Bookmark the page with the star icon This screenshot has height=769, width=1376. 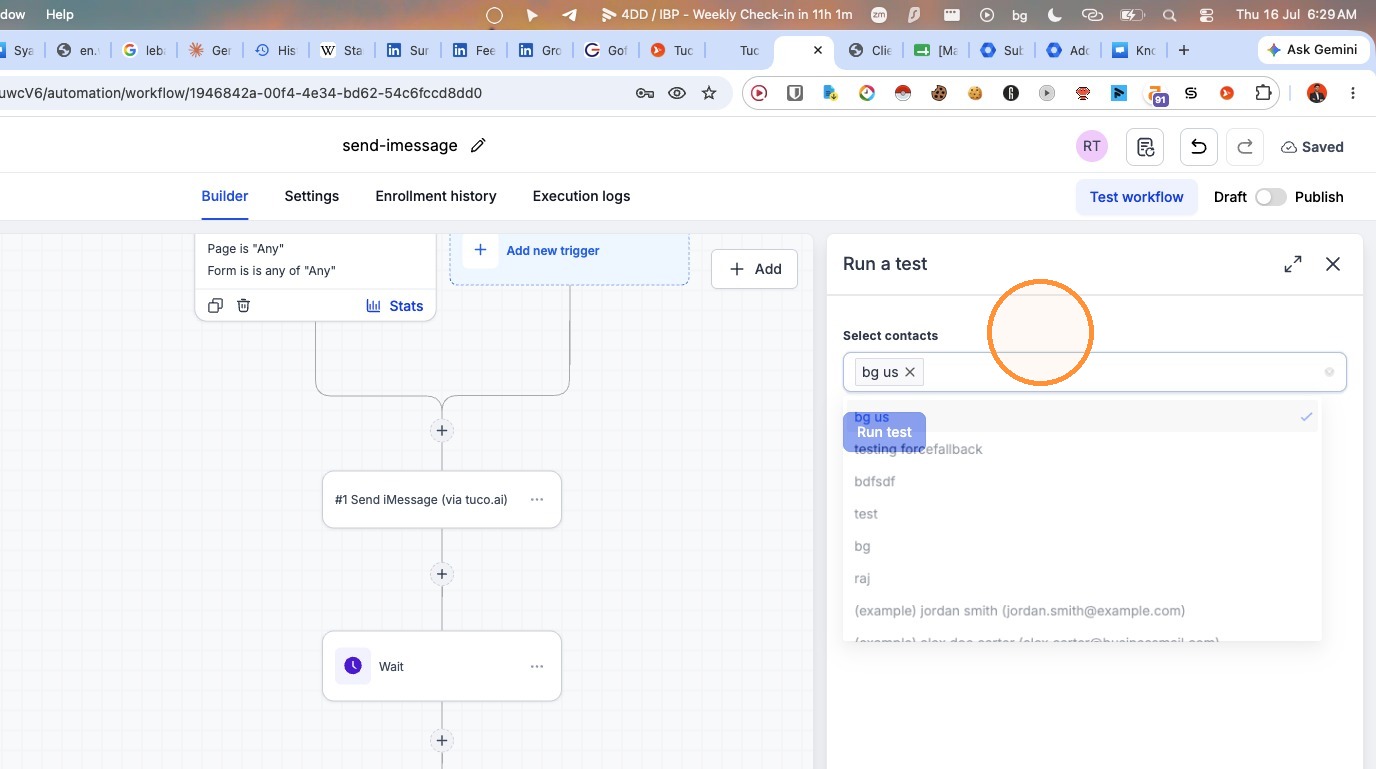[709, 93]
